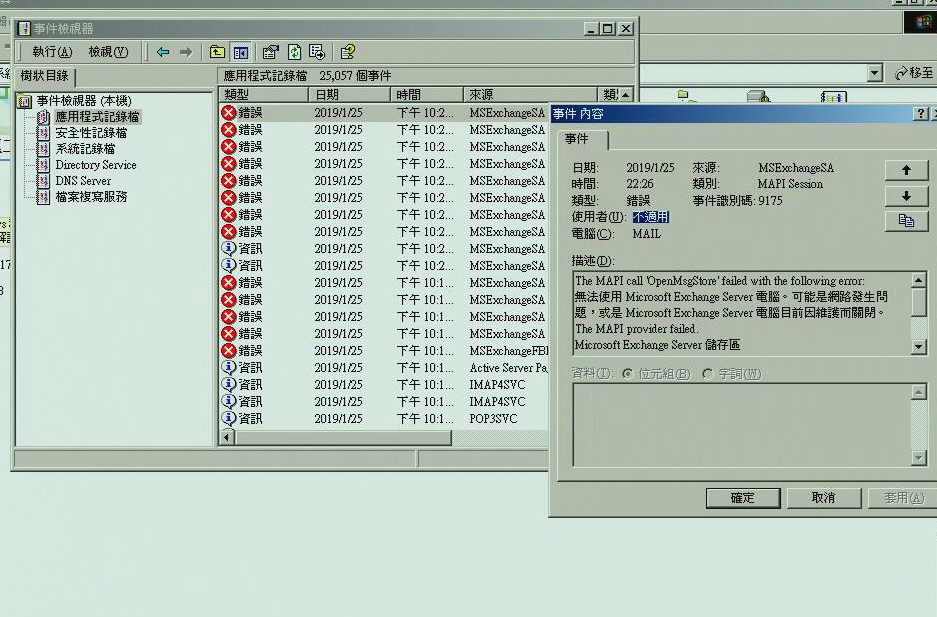Image resolution: width=937 pixels, height=617 pixels.
Task: Select 檔案複寫服務 in the tree
Action: coord(91,197)
